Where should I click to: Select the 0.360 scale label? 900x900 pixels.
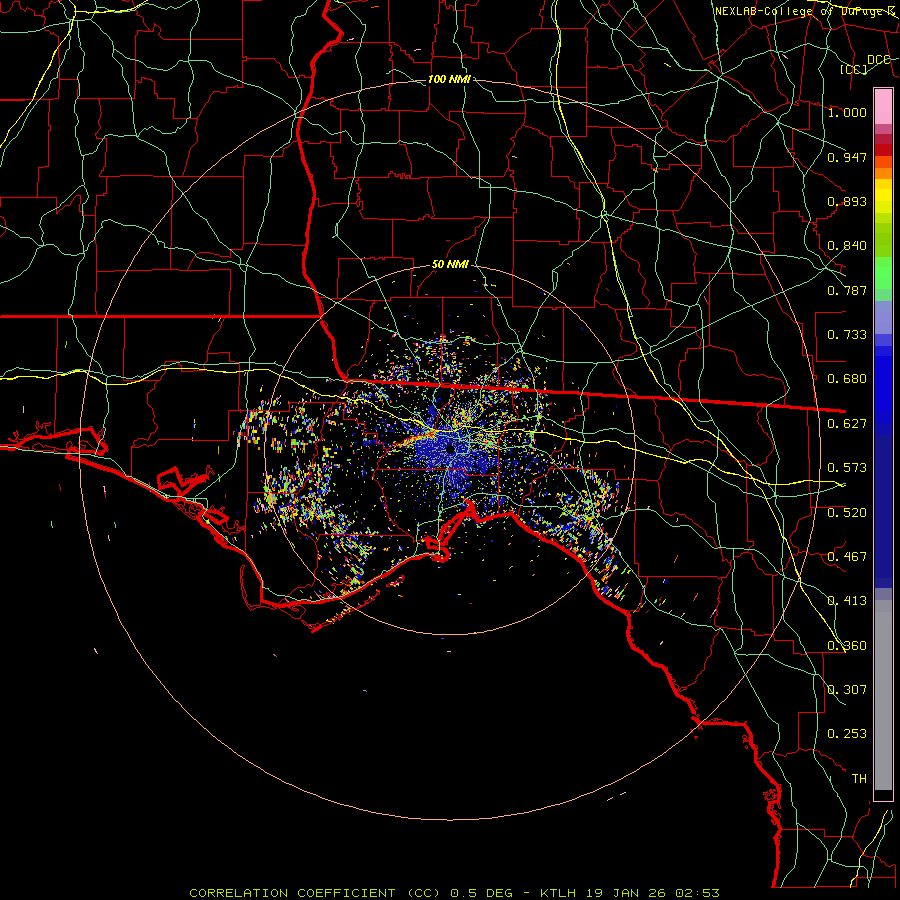tap(847, 646)
